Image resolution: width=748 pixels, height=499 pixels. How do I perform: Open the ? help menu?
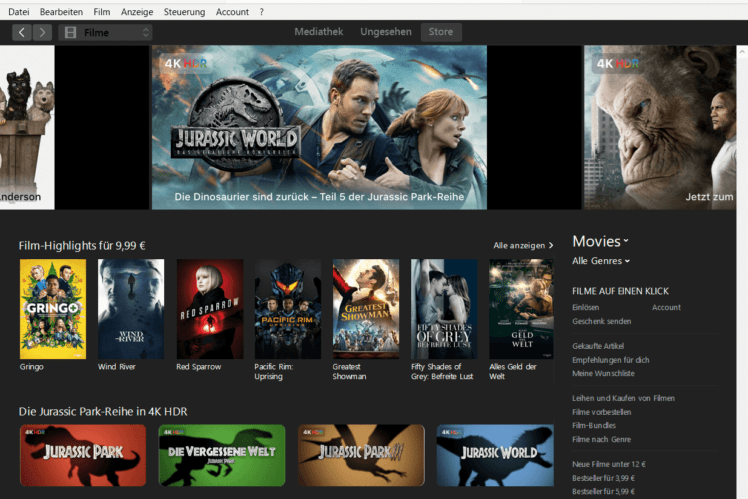tap(261, 12)
